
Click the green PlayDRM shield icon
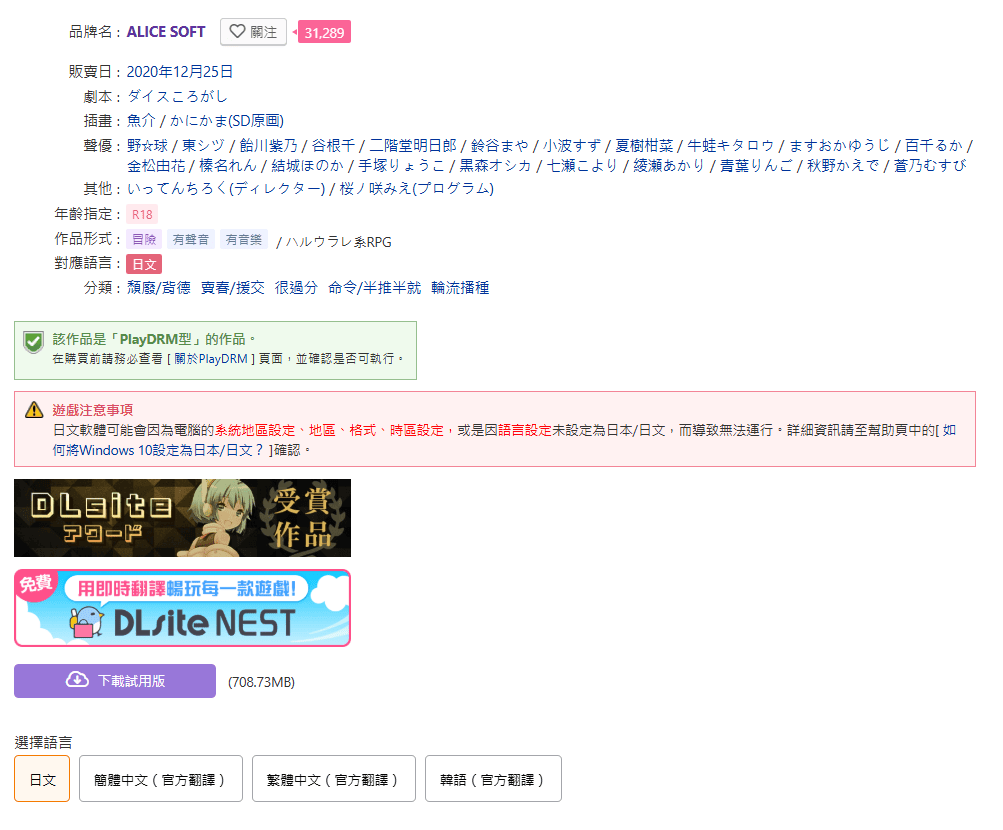33,342
